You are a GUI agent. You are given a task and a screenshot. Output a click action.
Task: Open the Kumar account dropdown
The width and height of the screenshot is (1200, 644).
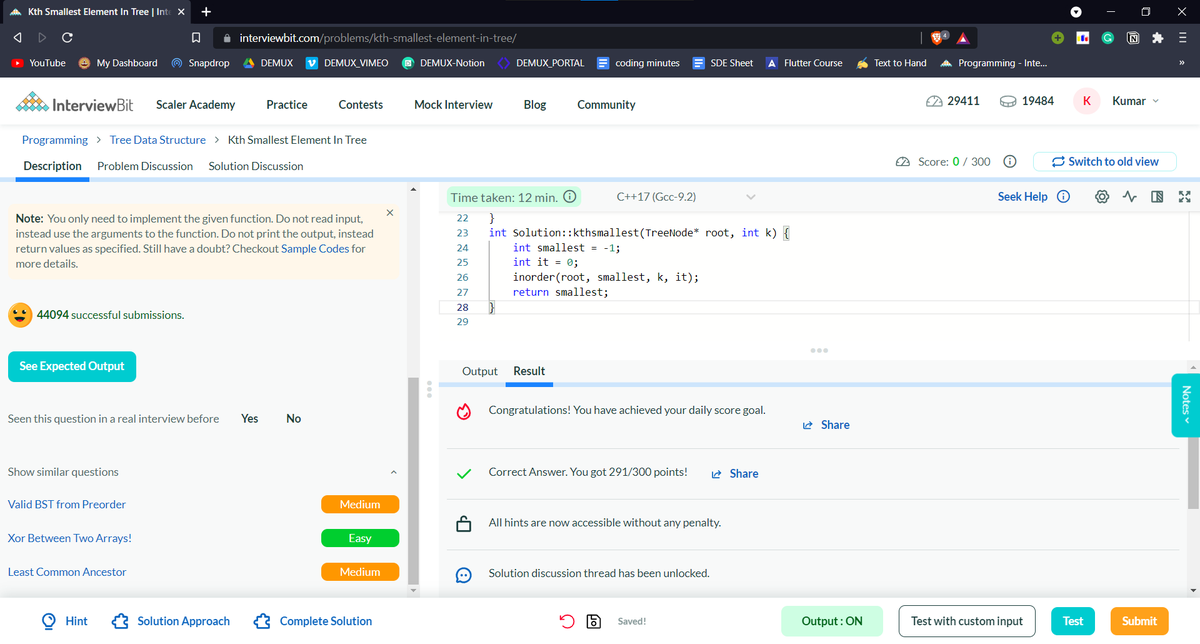[1136, 101]
